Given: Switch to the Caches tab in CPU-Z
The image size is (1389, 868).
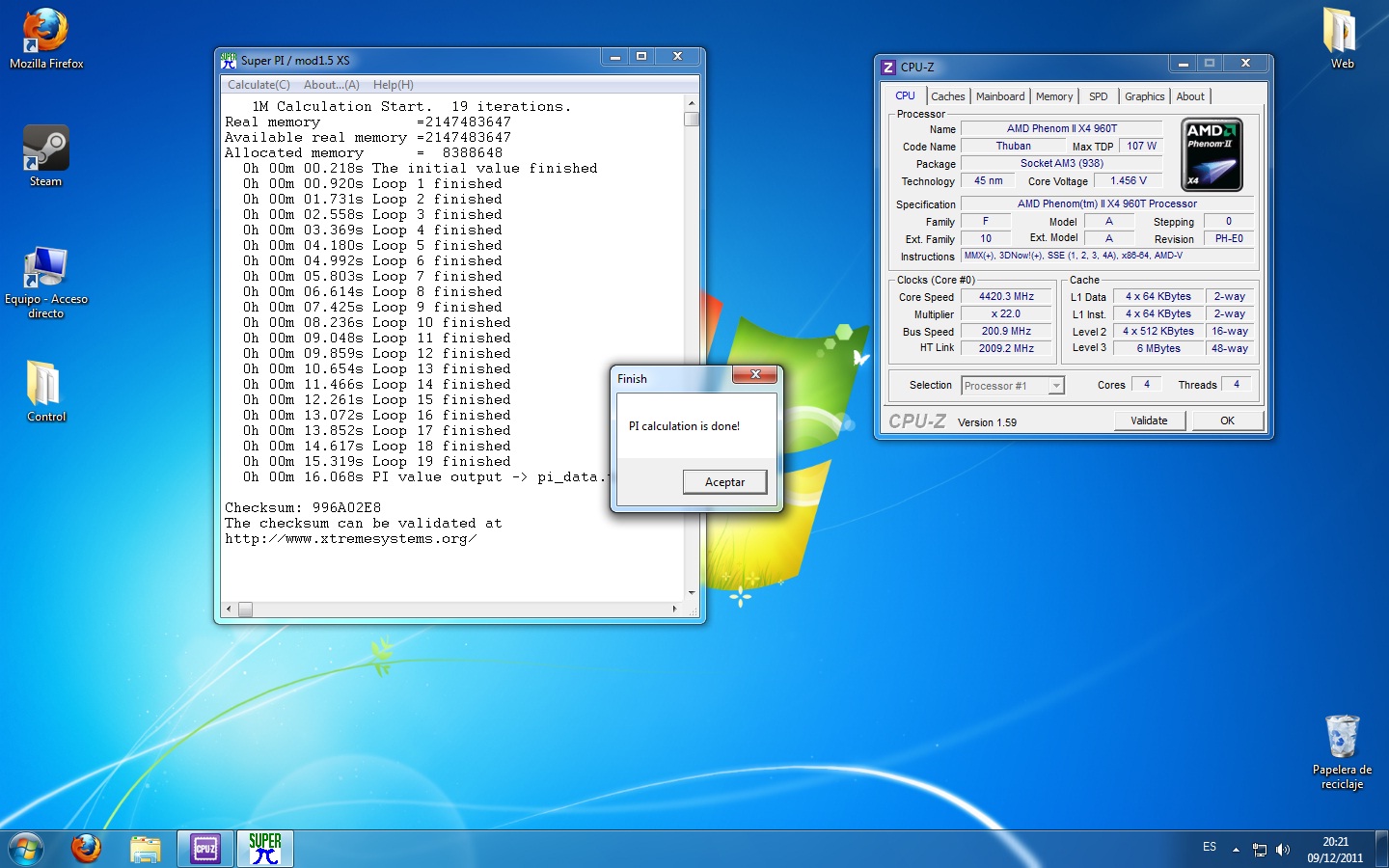Looking at the screenshot, I should 948,96.
